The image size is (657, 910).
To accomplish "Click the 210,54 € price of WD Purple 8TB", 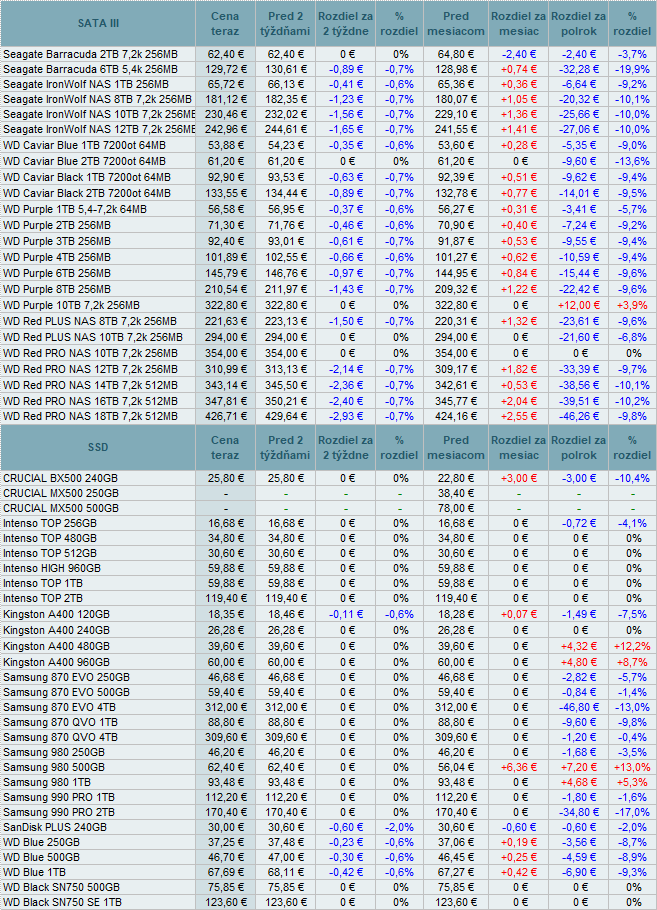I will [225, 289].
